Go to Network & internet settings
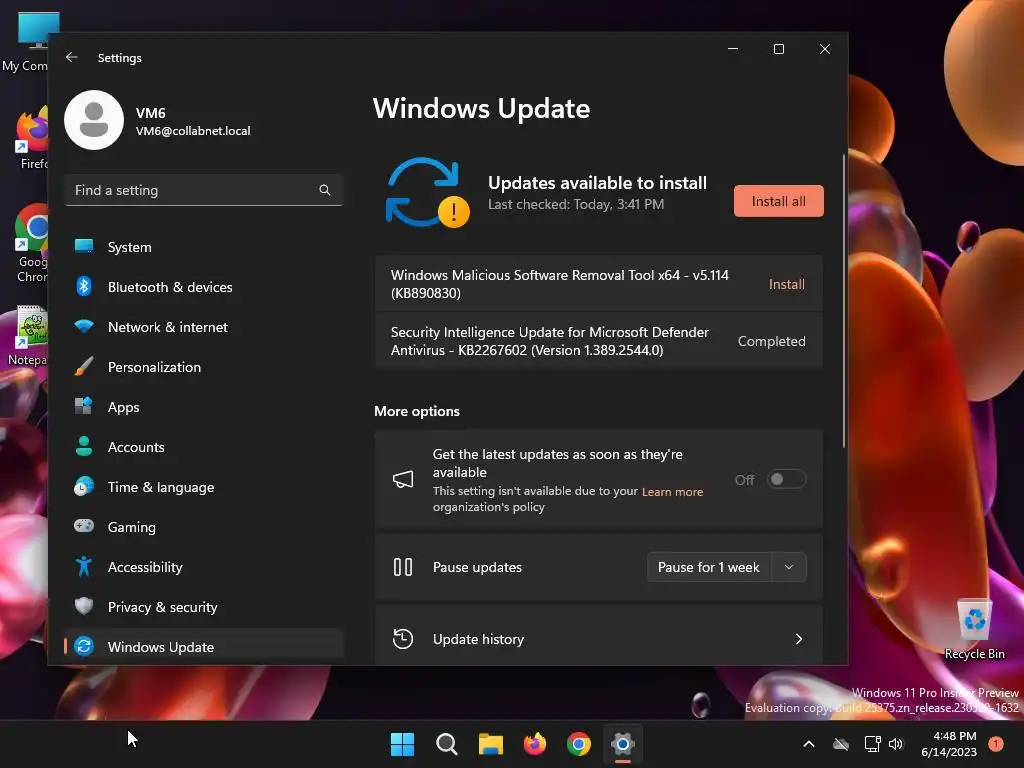This screenshot has height=768, width=1024. point(204,327)
